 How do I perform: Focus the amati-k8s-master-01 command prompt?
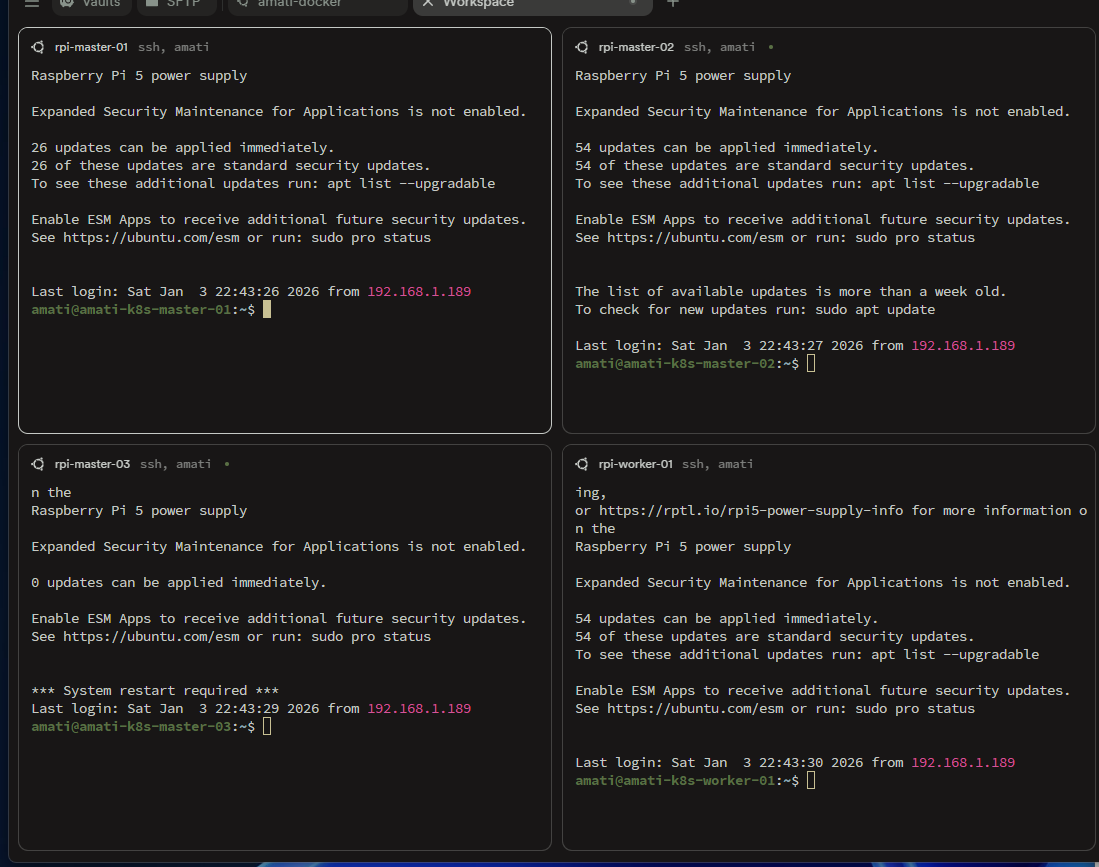click(267, 310)
